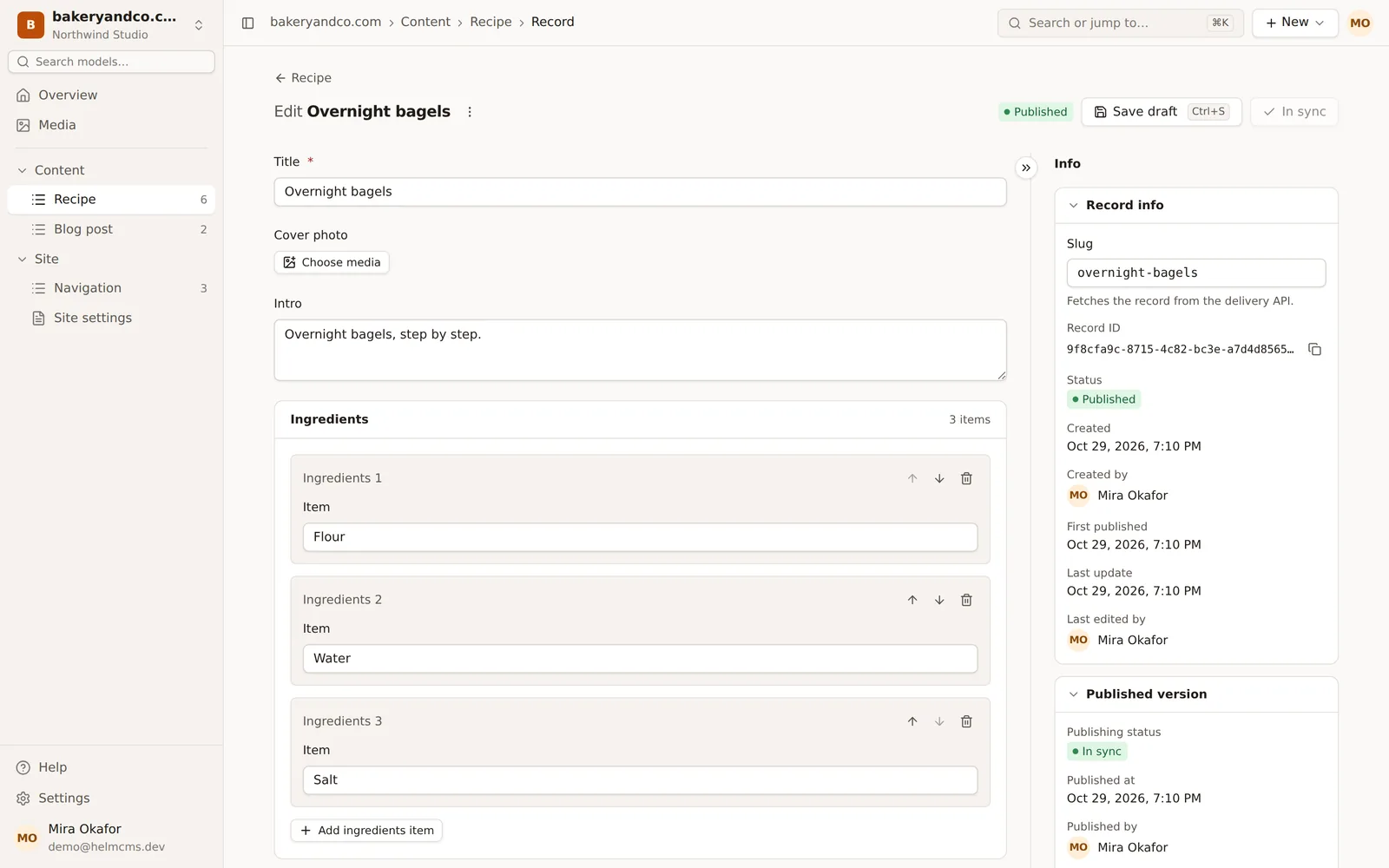Open the Mira Okafor account profile
The image size is (1389, 868).
coord(111,838)
